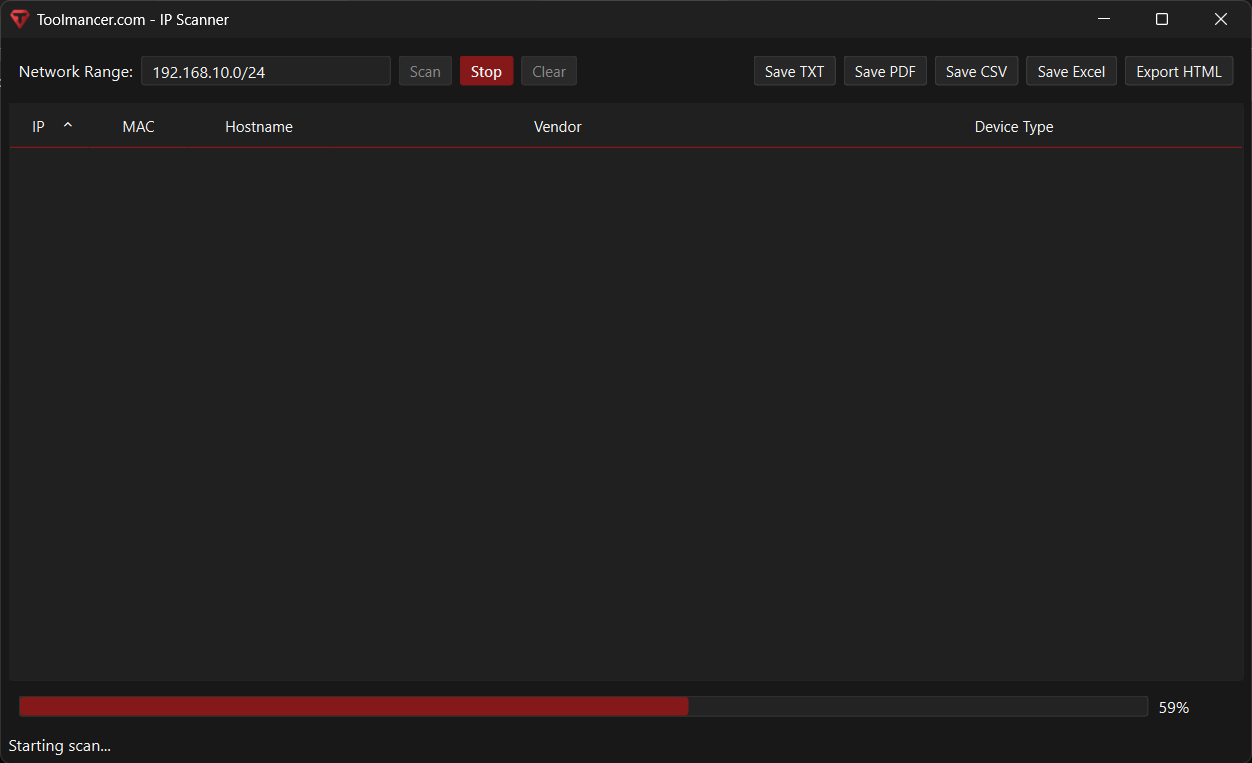The height and width of the screenshot is (763, 1252).
Task: Sort by the Vendor column header
Action: [558, 127]
